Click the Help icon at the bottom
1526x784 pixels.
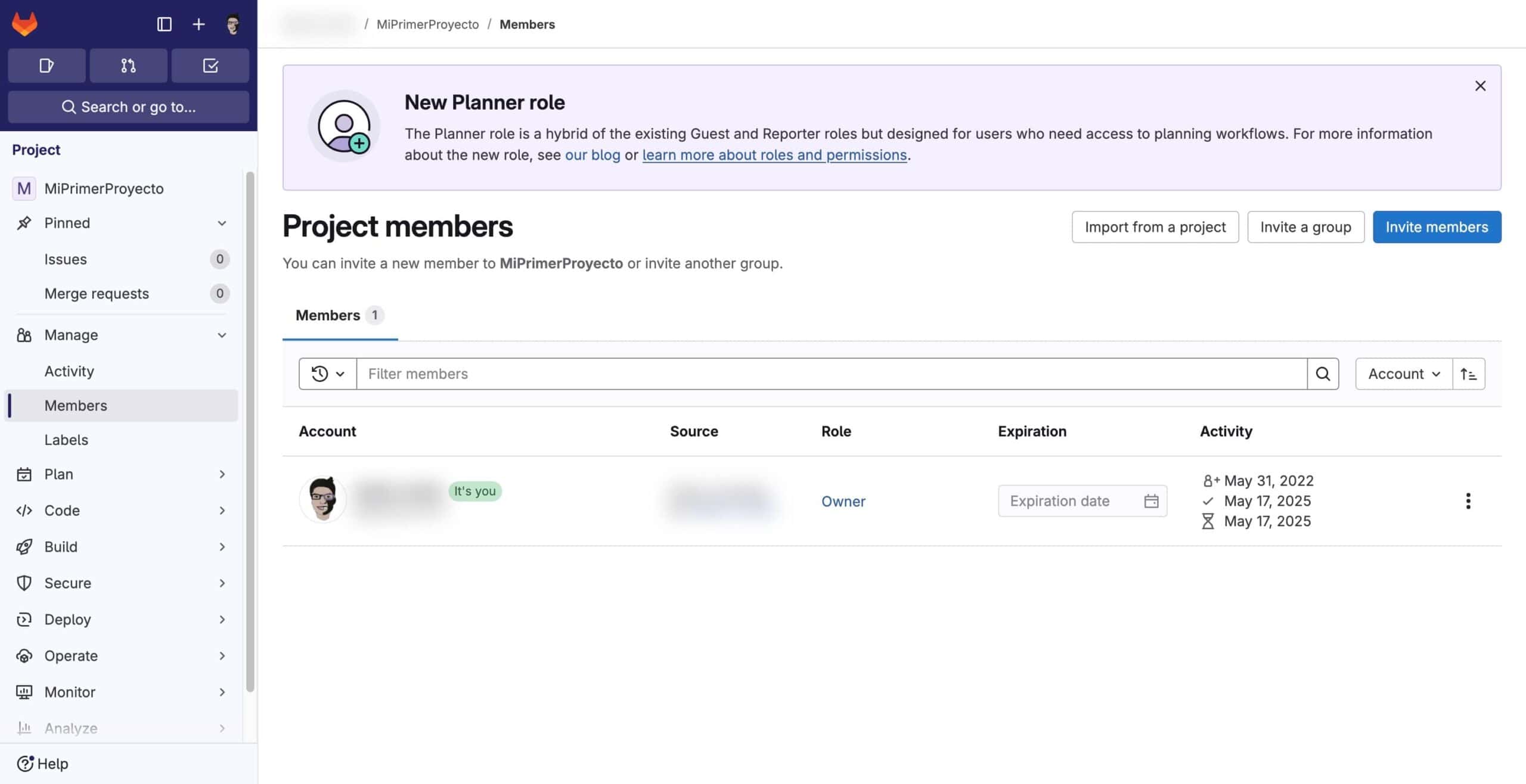point(24,763)
